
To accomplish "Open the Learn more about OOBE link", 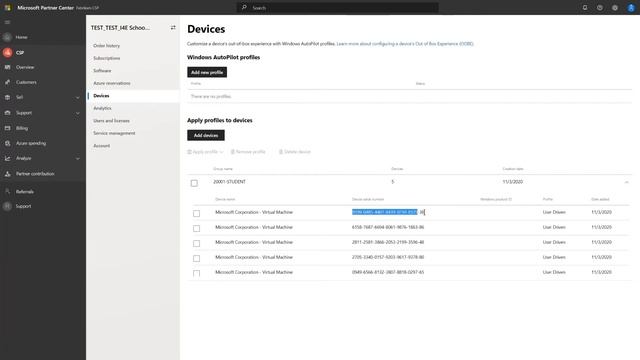I will click(x=405, y=44).
